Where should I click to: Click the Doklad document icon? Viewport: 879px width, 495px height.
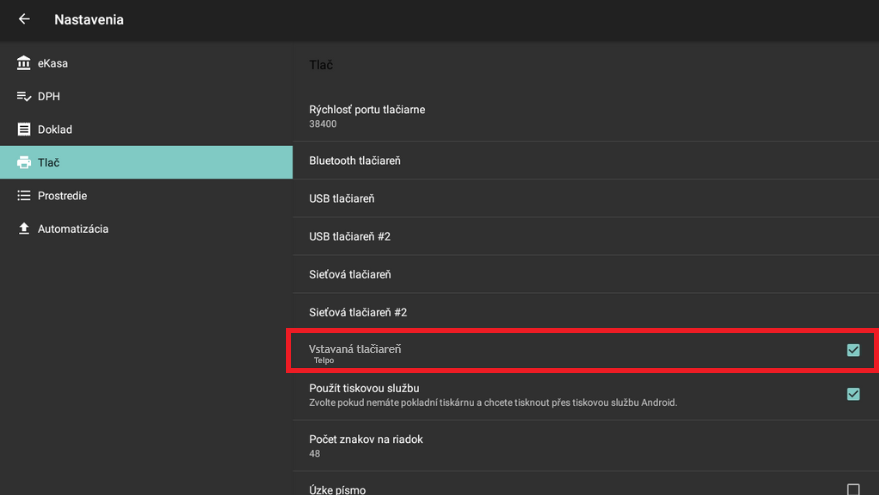[24, 130]
